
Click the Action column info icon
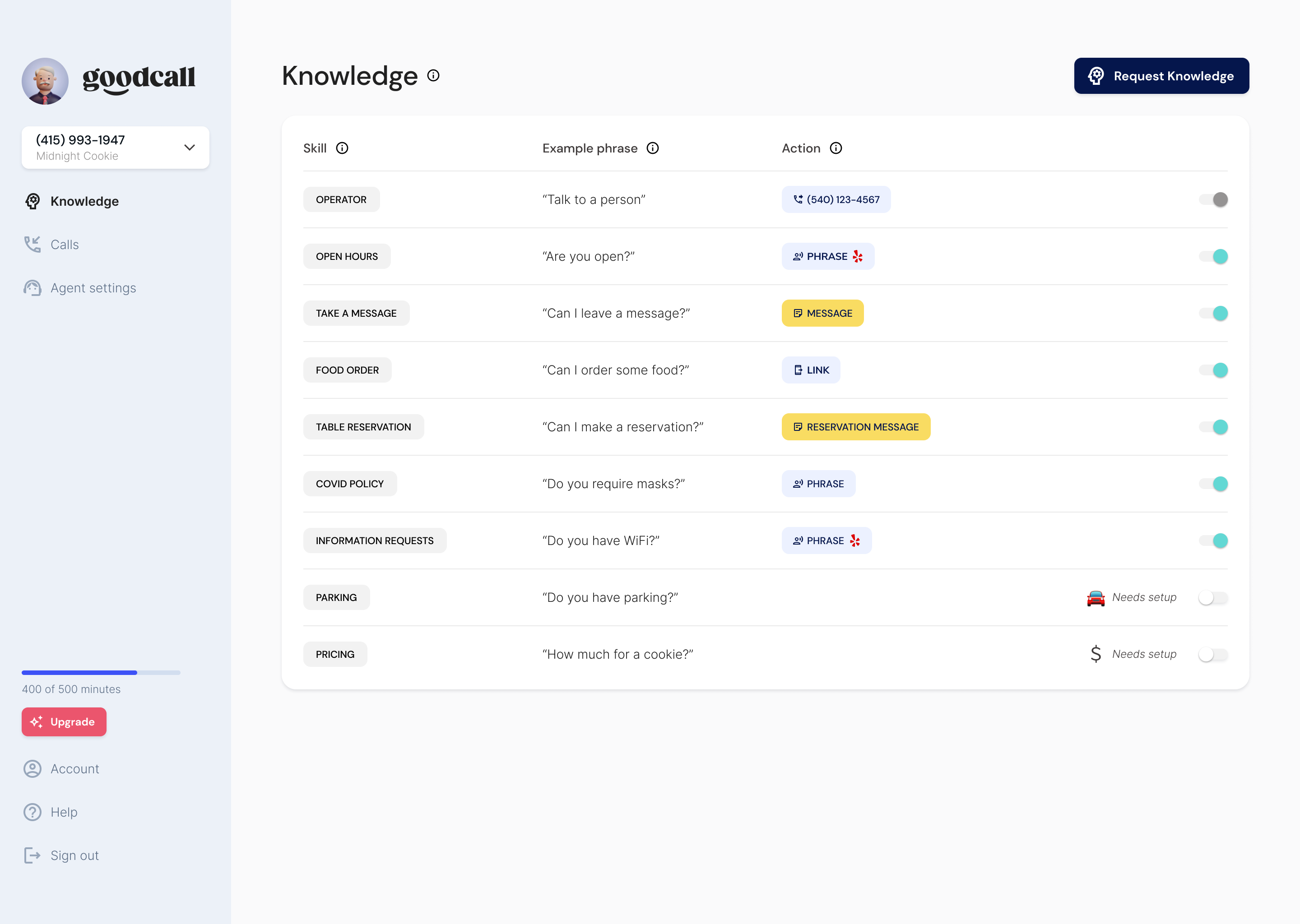pyautogui.click(x=836, y=148)
